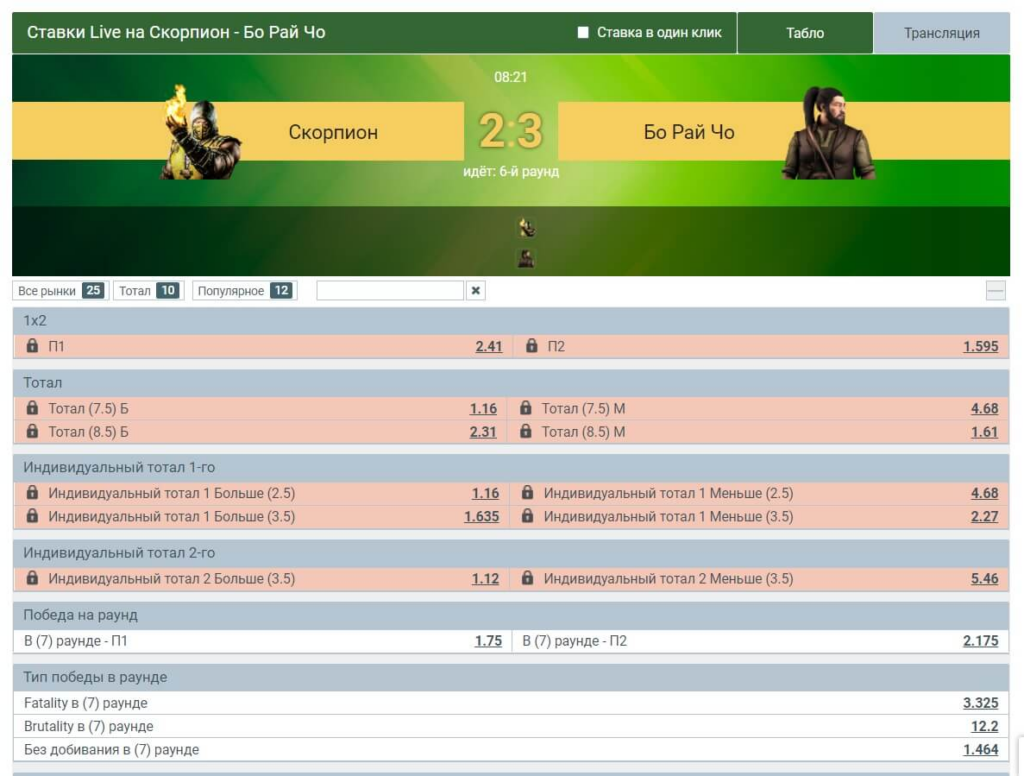Pick Тотал (8.5) М odds 1.61
The image size is (1024, 776).
click(x=984, y=432)
